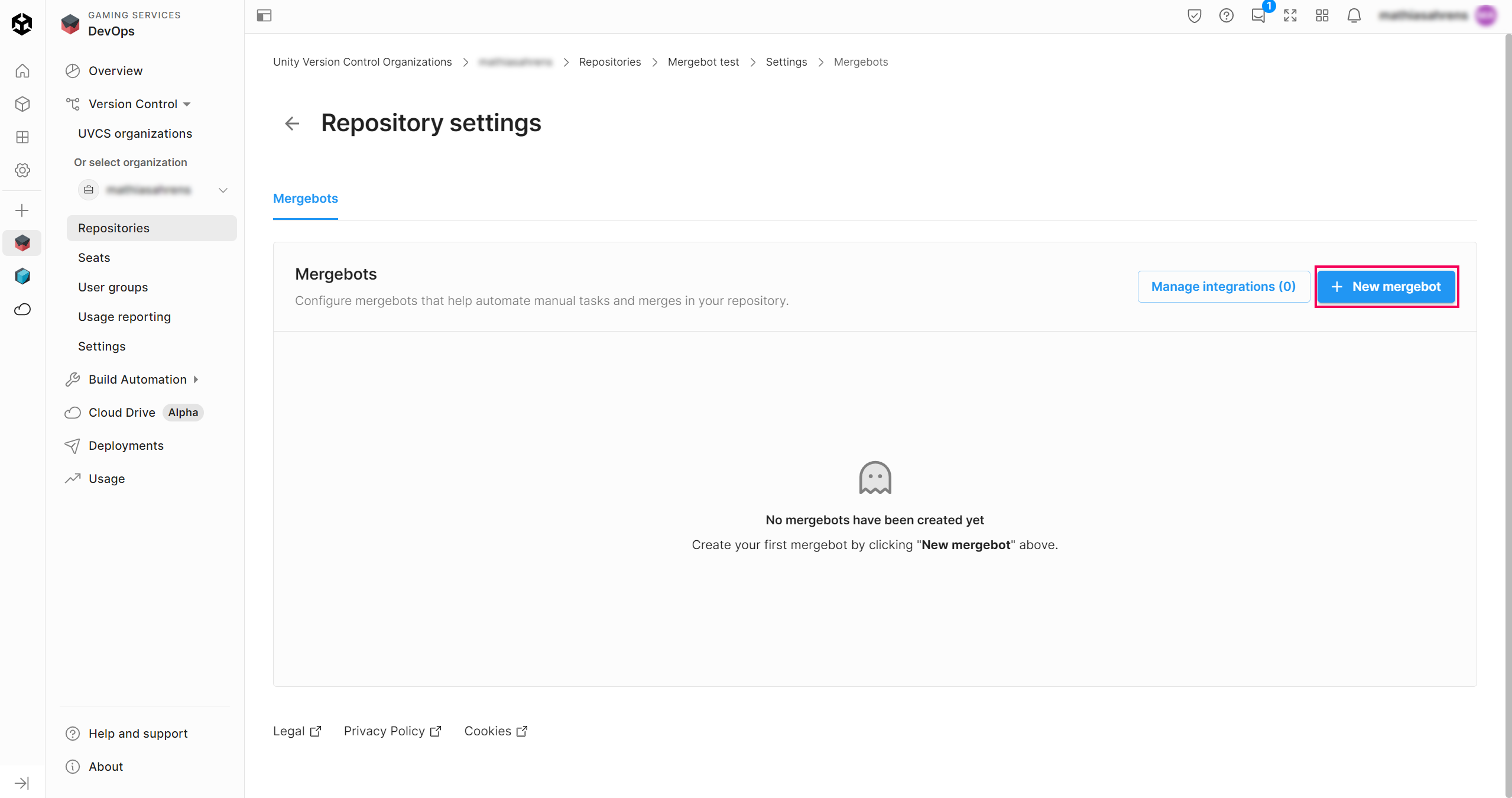Expand the left rail collapse arrow
This screenshot has width=1512, height=798.
(22, 783)
